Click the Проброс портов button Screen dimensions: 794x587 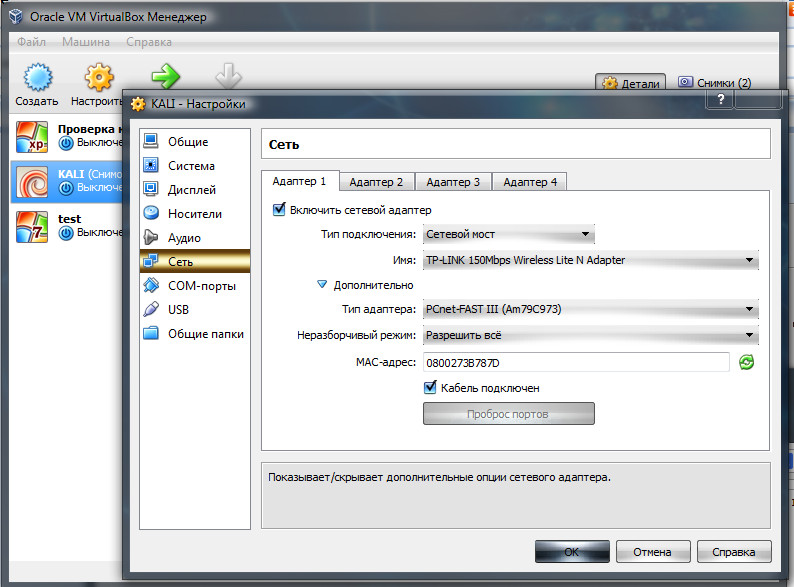(508, 414)
